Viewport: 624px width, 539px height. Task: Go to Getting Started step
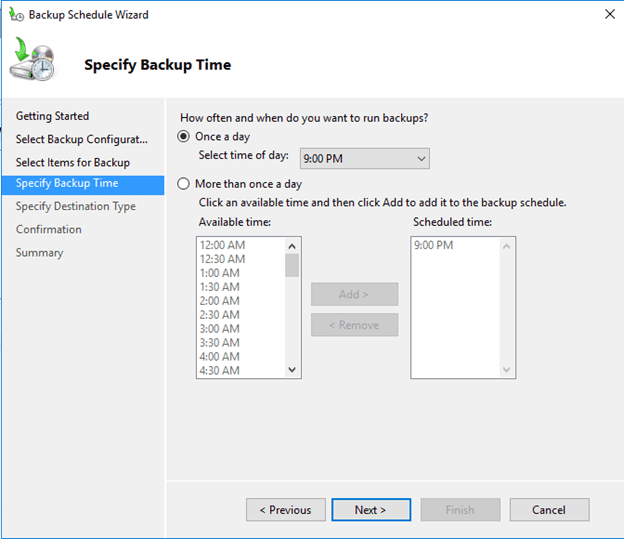[53, 116]
